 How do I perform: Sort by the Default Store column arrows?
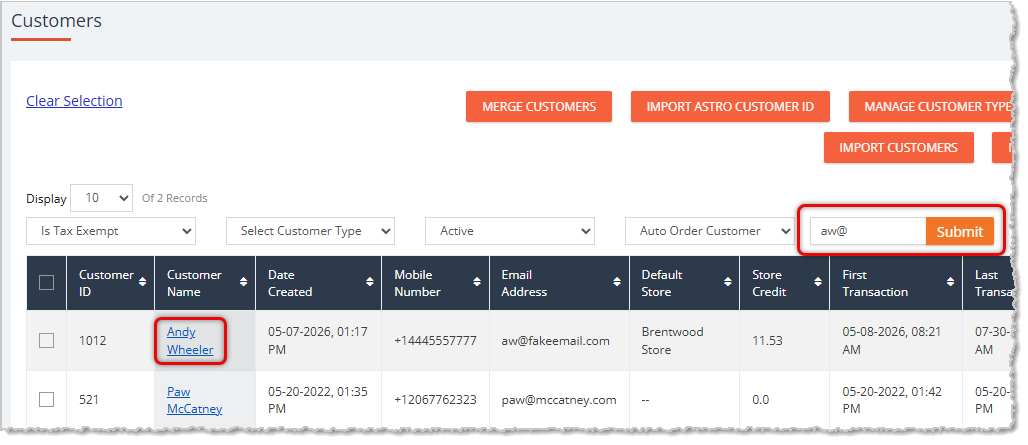tap(728, 282)
